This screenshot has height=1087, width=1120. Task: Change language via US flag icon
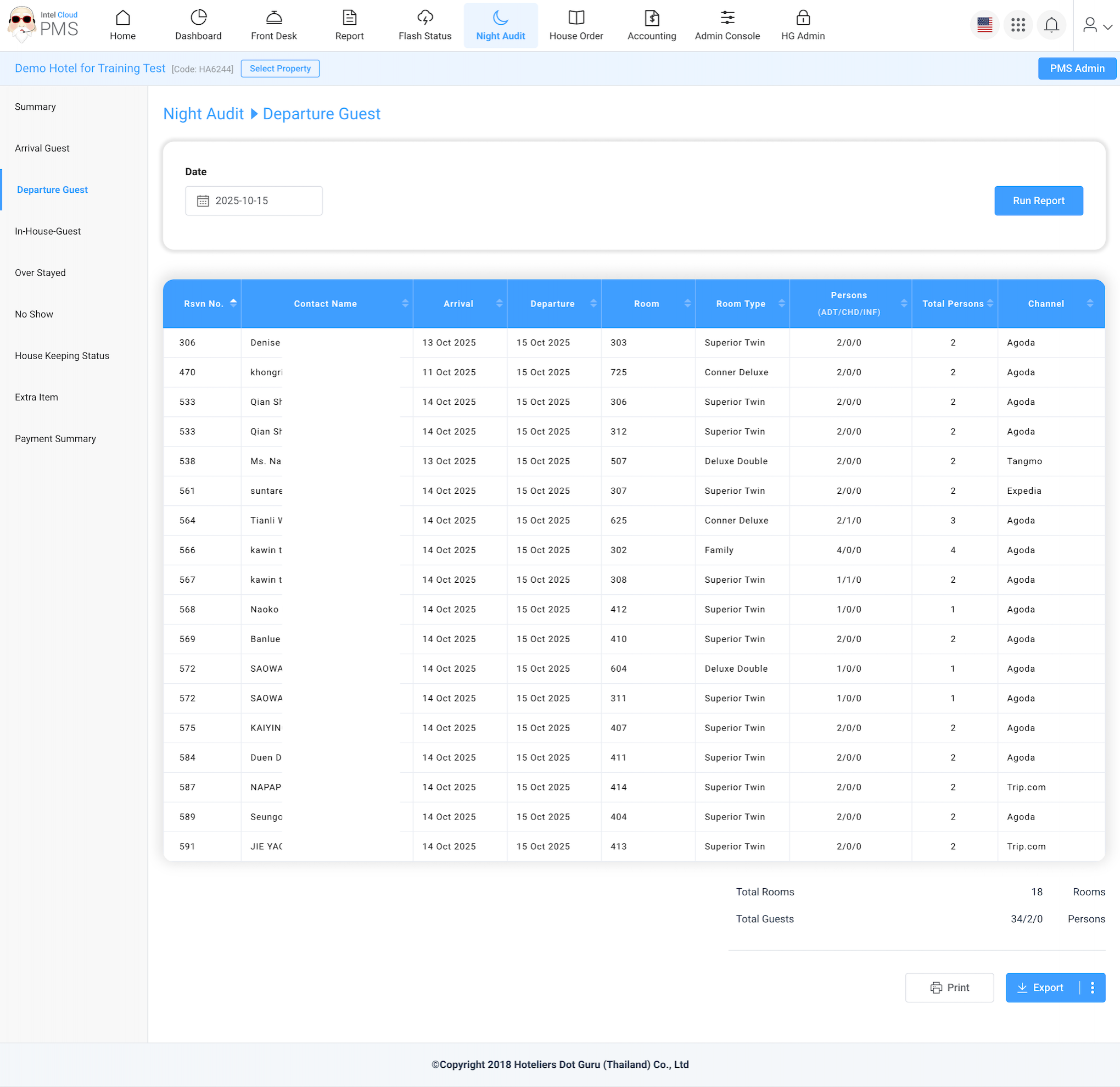[984, 25]
